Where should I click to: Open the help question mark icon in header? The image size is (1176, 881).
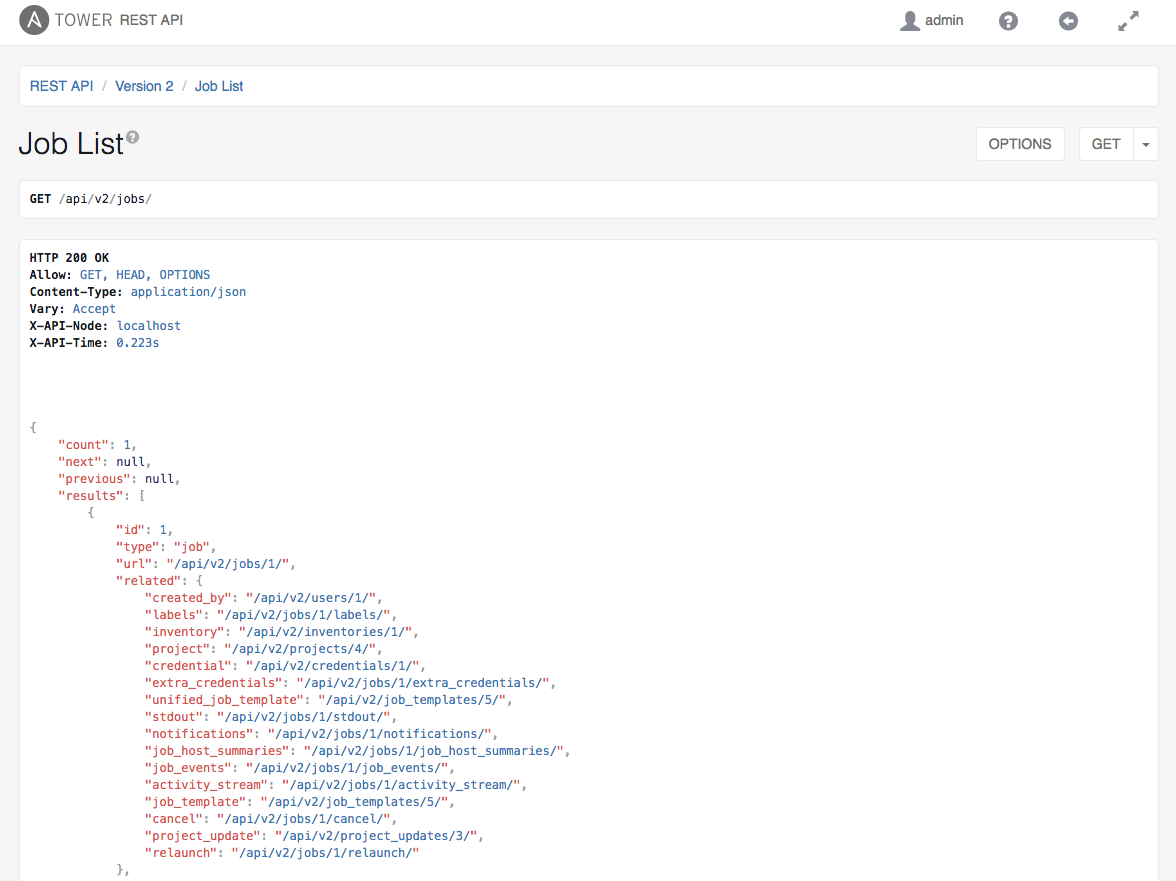tap(1008, 21)
